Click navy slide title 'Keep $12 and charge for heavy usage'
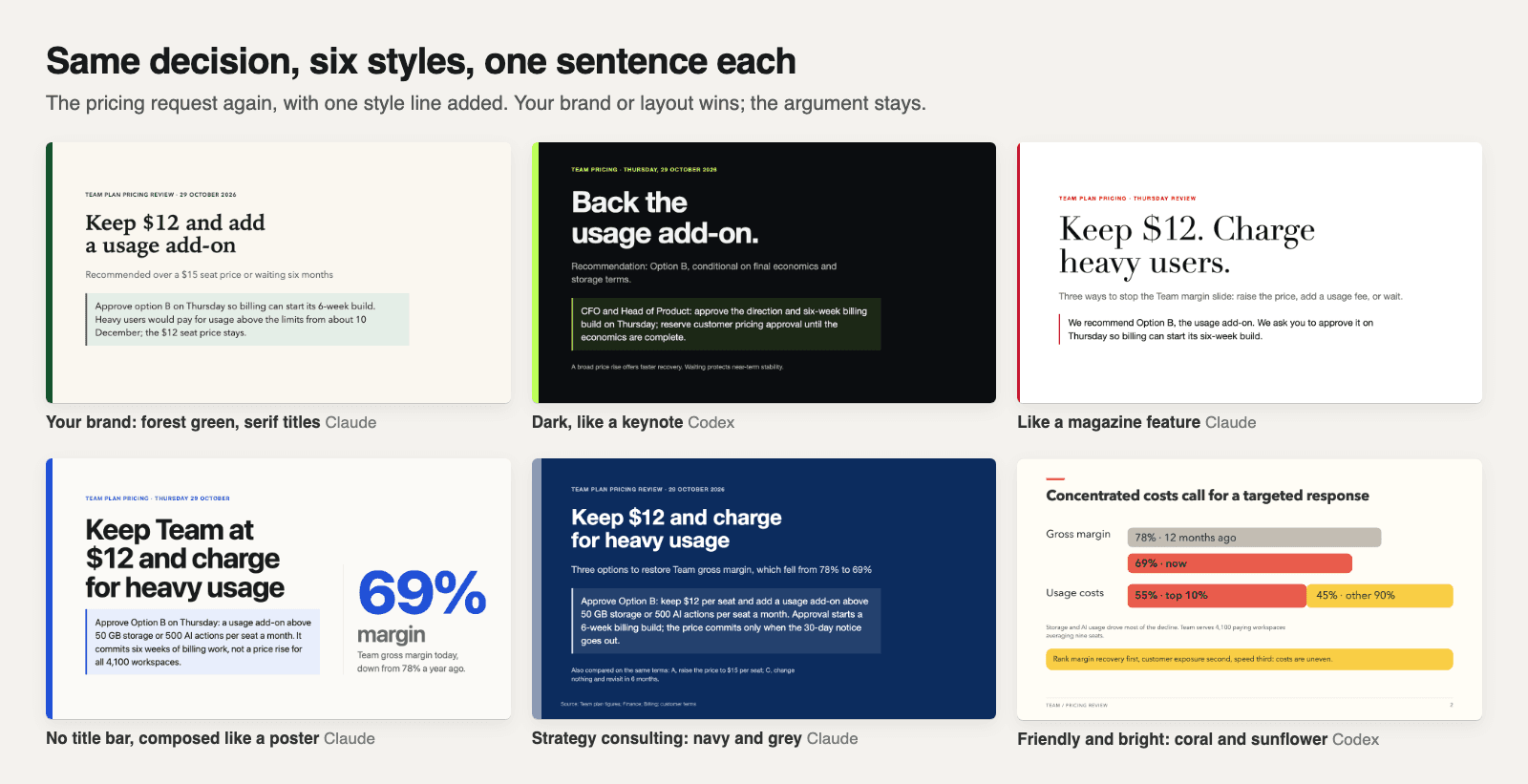The height and width of the screenshot is (784, 1528). pos(676,529)
